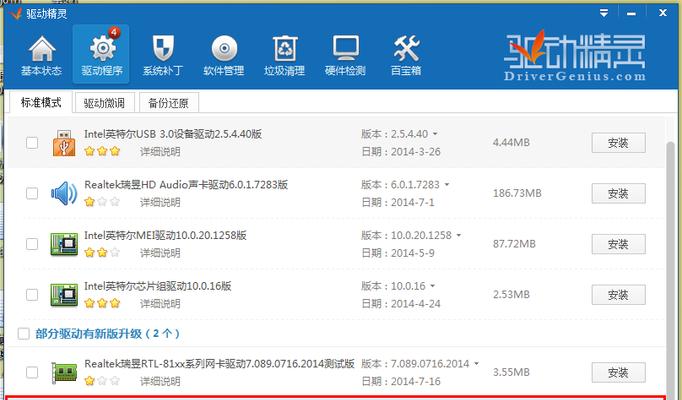Viewport: 682px width, 400px height.
Task: Install the Intel芯片组 driver
Action: [618, 295]
